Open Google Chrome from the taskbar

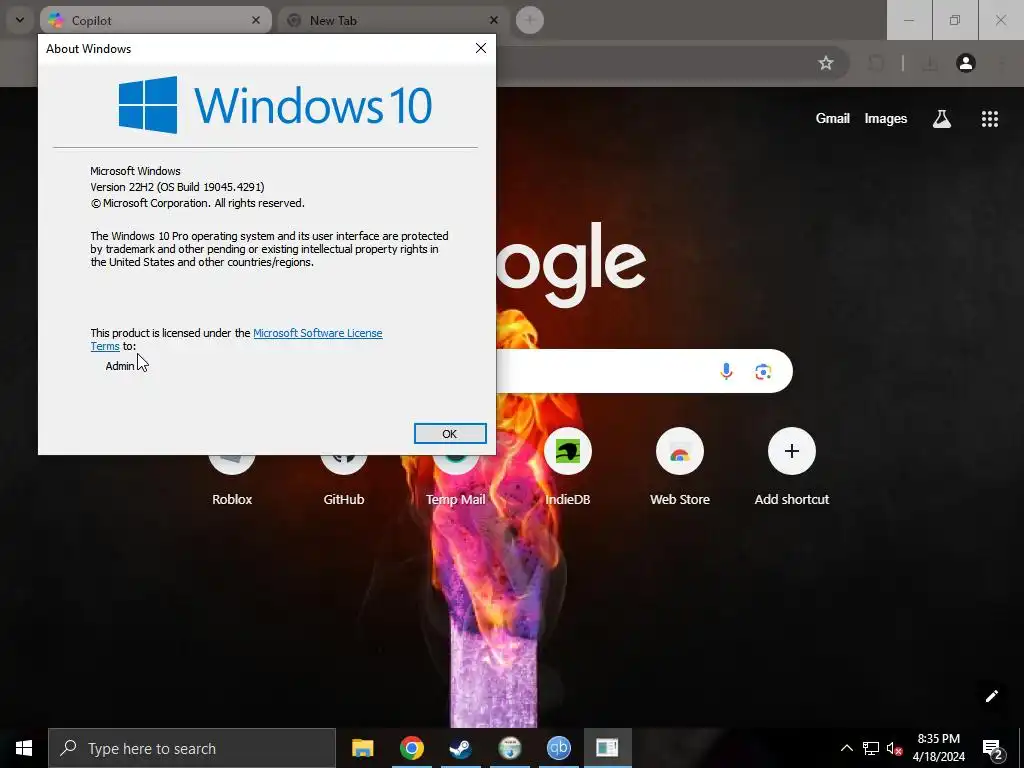[411, 748]
